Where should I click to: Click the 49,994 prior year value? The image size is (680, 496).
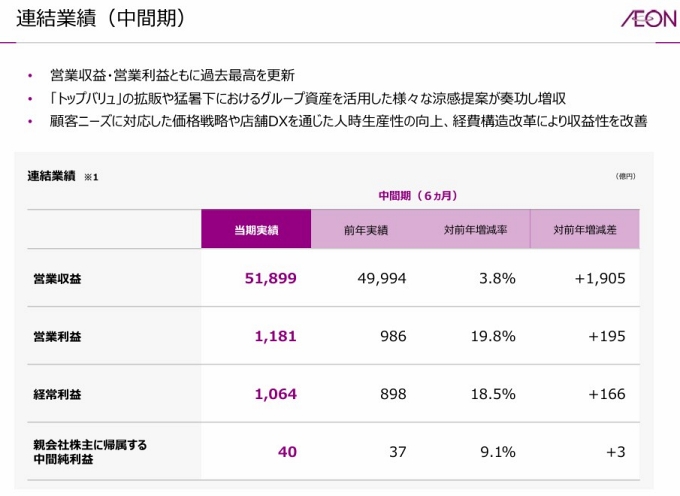click(x=382, y=278)
